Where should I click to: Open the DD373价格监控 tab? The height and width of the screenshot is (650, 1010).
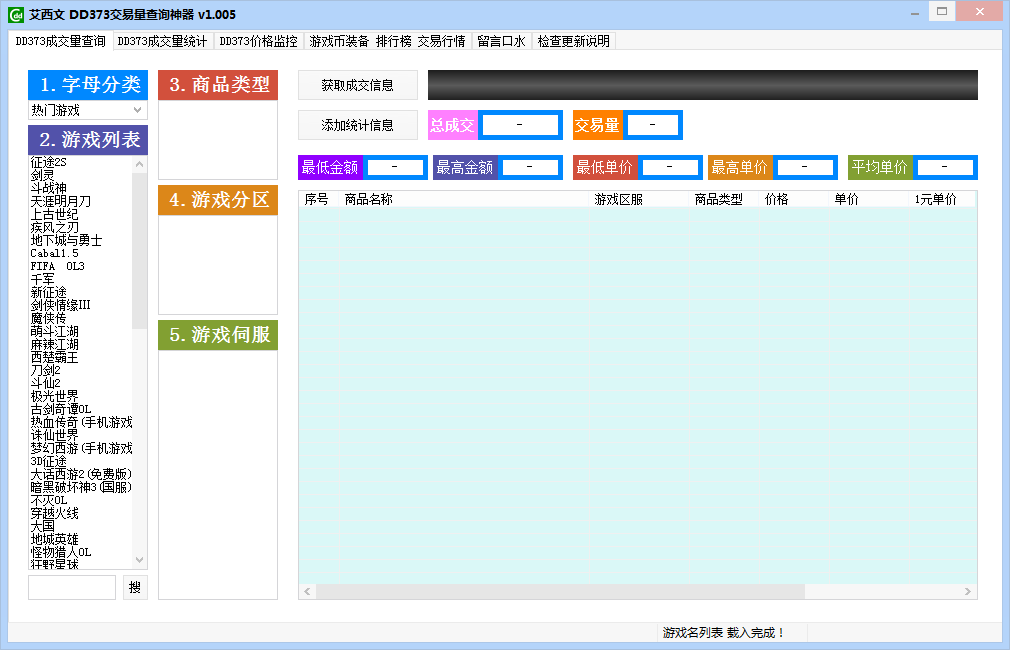point(258,41)
